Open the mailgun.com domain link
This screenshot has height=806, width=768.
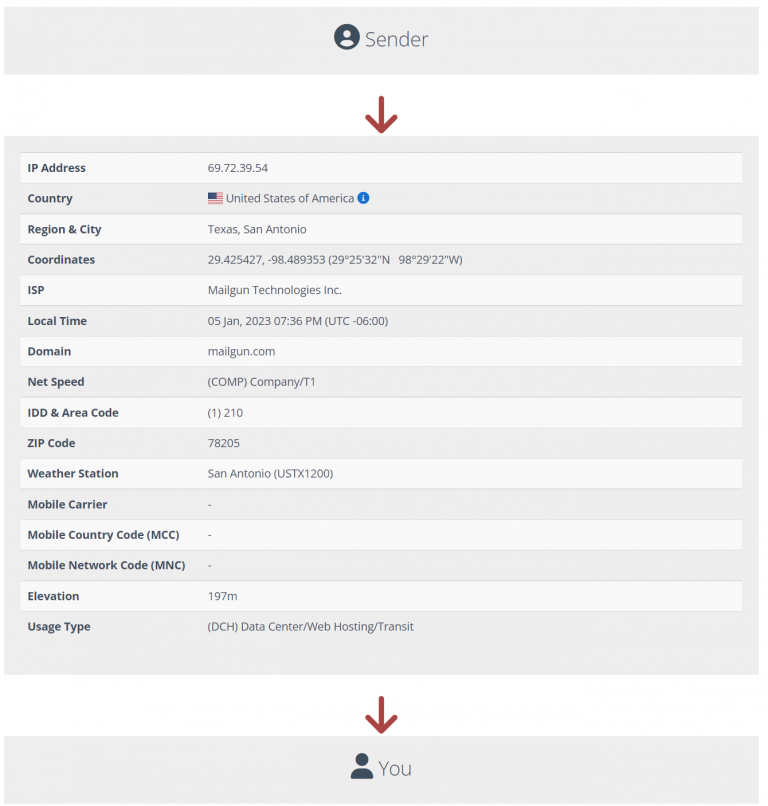(x=241, y=351)
